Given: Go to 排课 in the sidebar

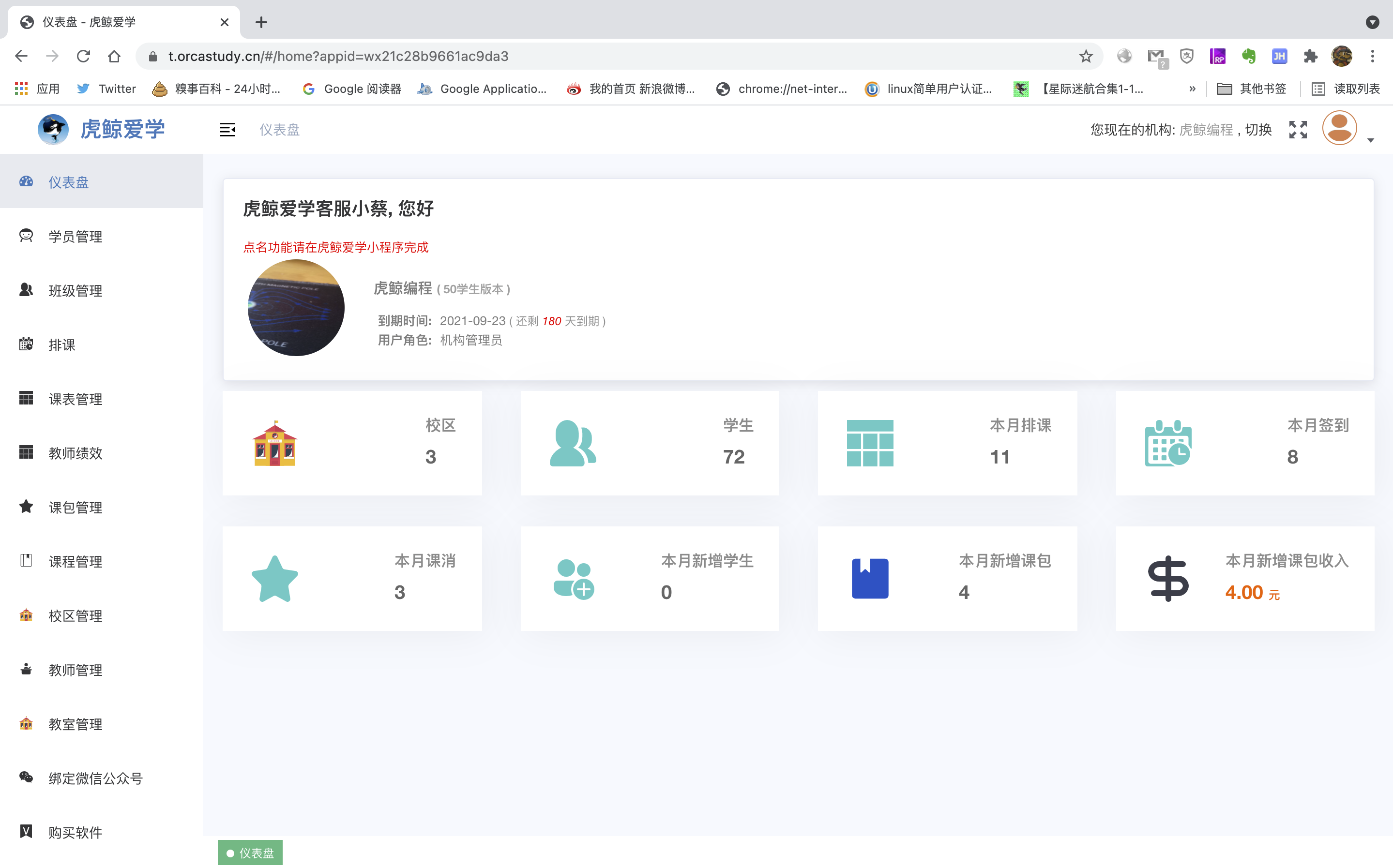Looking at the screenshot, I should (101, 344).
